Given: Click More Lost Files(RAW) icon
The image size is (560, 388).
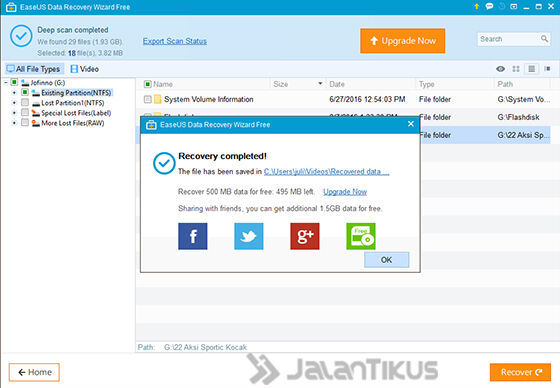Looking at the screenshot, I should tap(36, 123).
